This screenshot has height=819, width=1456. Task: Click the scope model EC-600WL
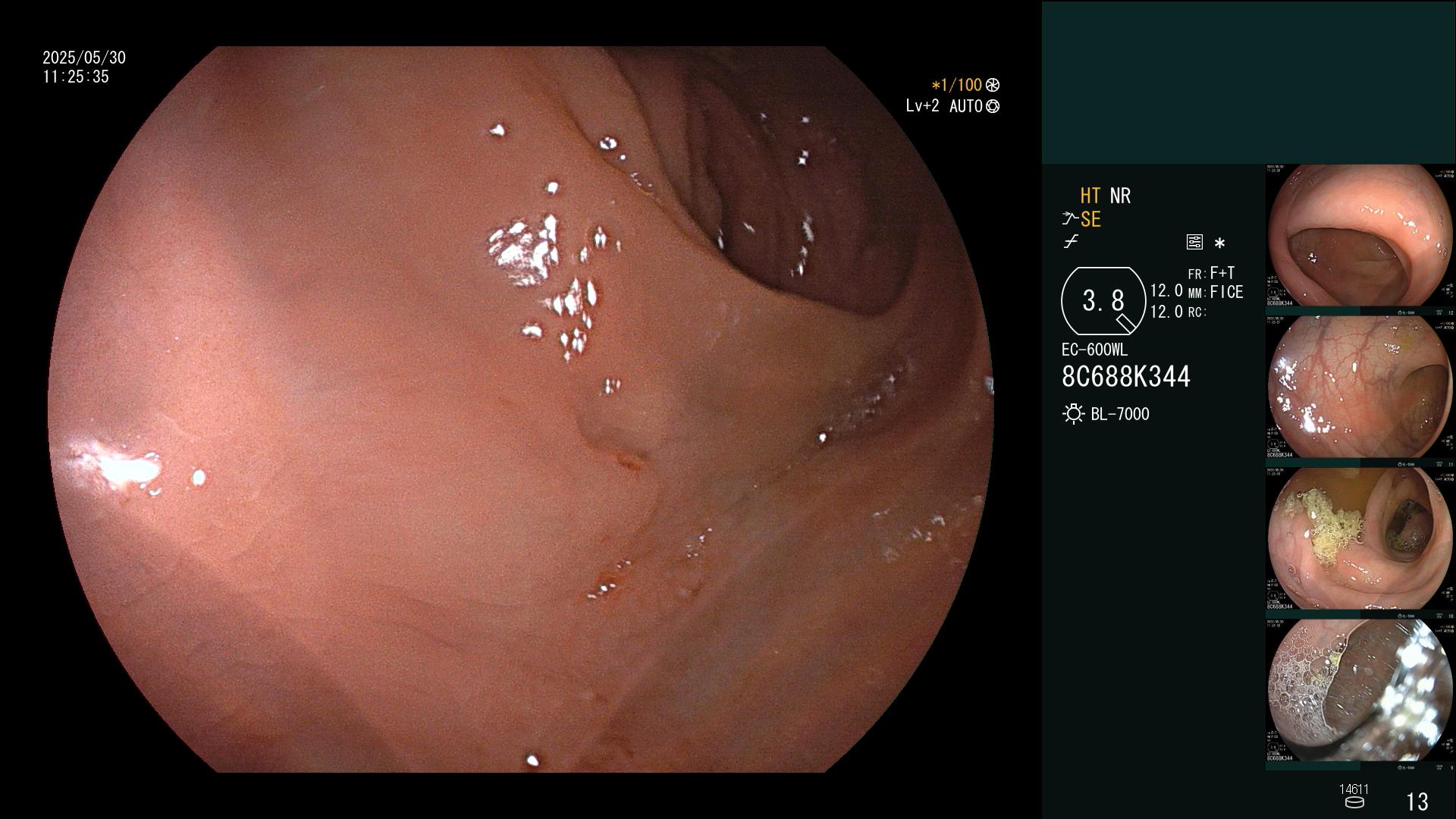(1094, 350)
